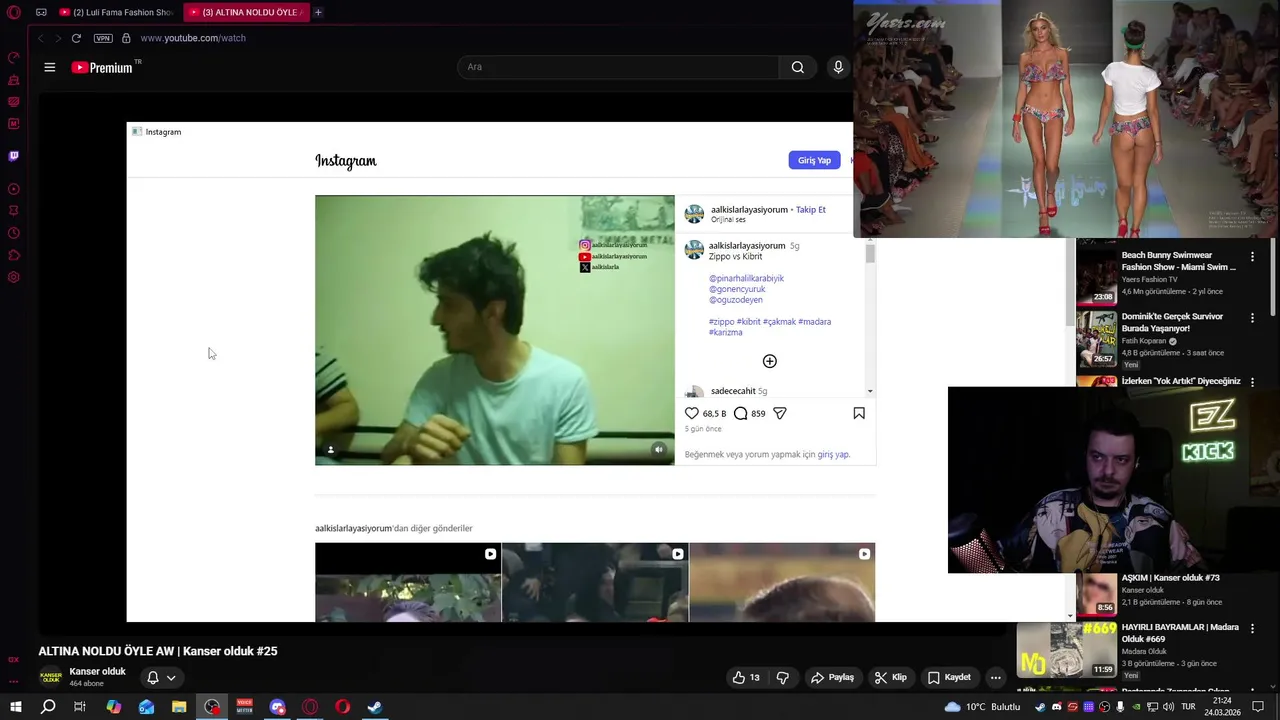Open Windows taskbar search
Screen dimensions: 1280x720
tap(48, 707)
